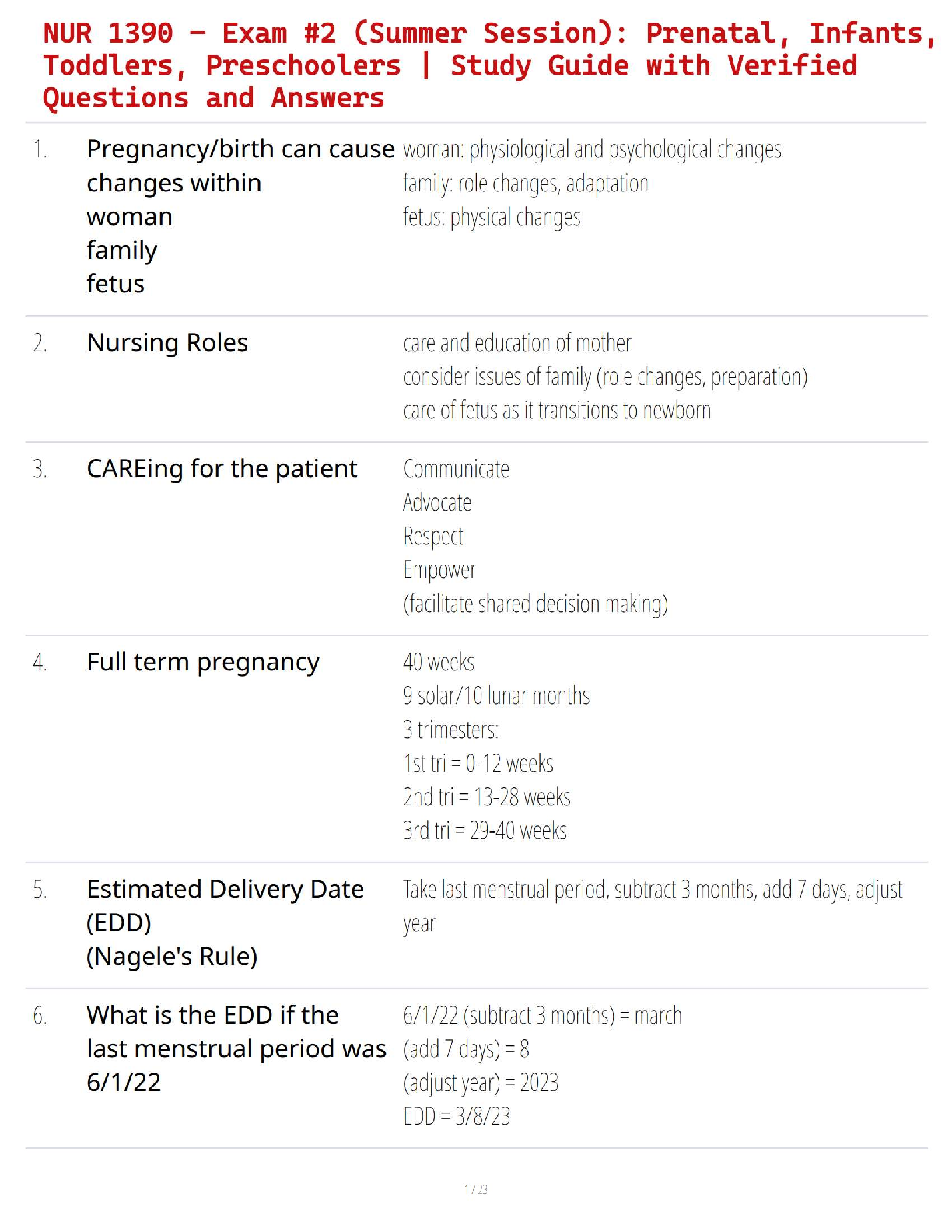The width and height of the screenshot is (952, 1232).
Task: Click the "3rd tri = 29-40 weeks" line
Action: coord(485,831)
